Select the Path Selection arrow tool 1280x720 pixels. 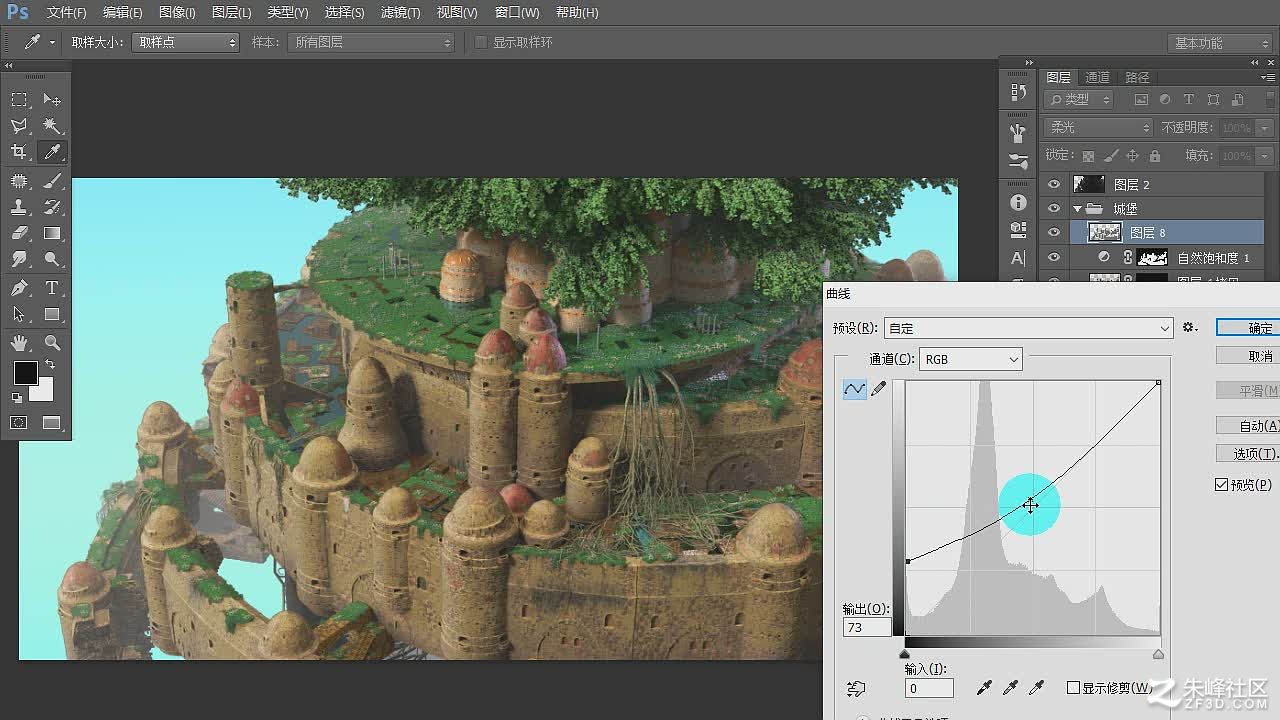click(x=19, y=314)
